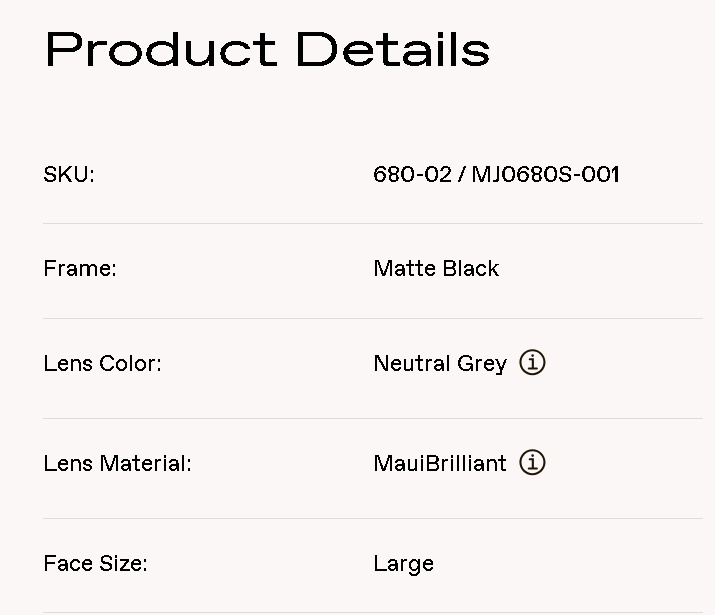
Task: Click the "Lens Material:" label
Action: (117, 463)
